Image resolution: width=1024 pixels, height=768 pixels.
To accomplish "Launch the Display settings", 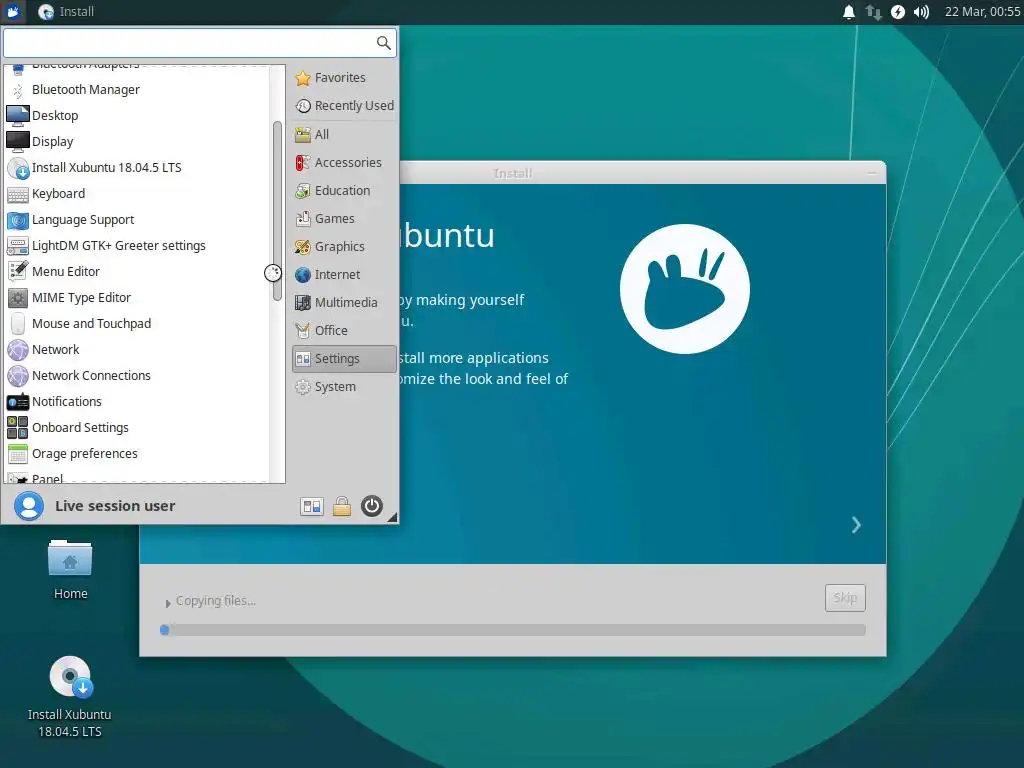I will [x=137, y=142].
